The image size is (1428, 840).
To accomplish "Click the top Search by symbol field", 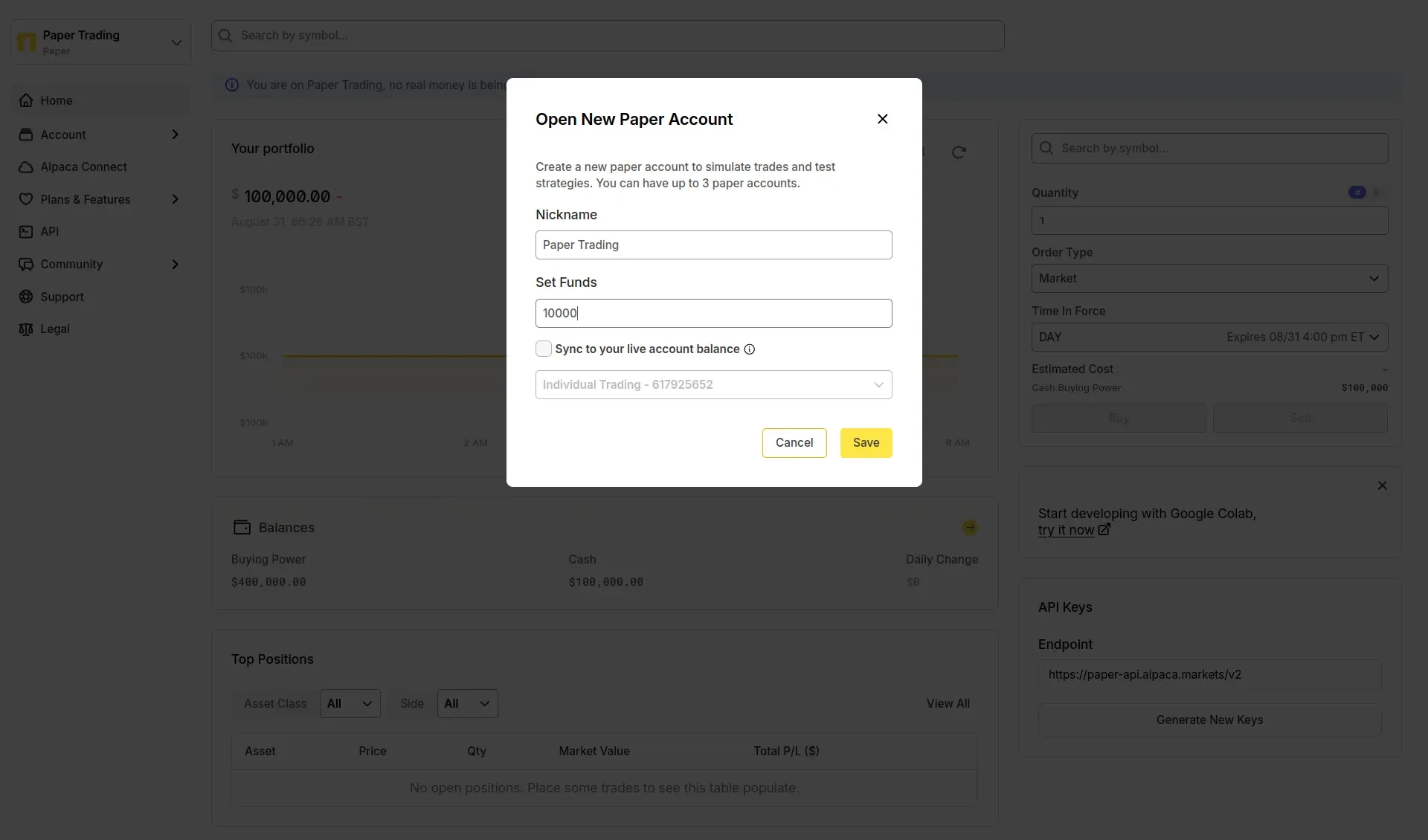I will [608, 36].
